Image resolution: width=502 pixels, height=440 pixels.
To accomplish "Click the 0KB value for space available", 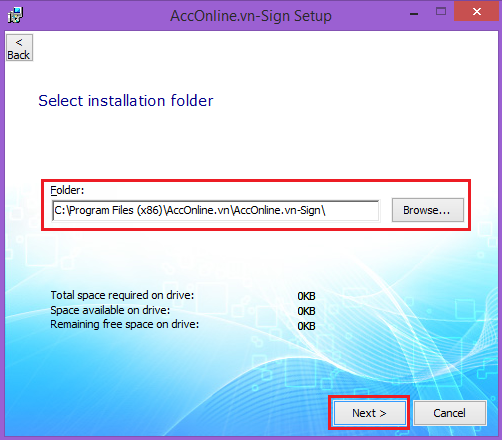I will coord(306,311).
